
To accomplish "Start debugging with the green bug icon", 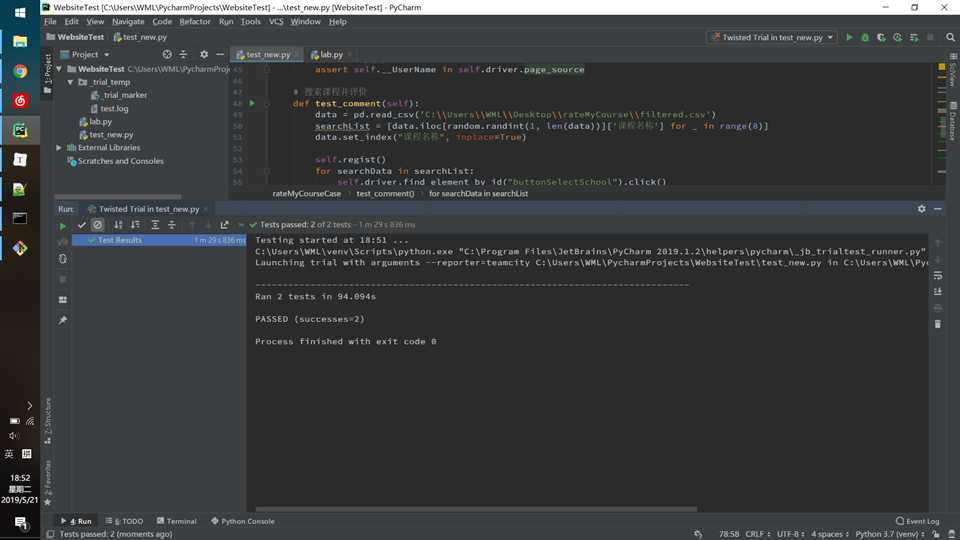I will click(865, 37).
